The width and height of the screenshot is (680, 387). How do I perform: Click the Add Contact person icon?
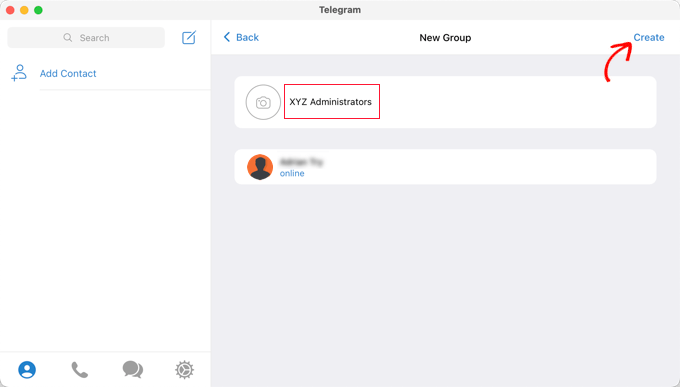point(19,73)
